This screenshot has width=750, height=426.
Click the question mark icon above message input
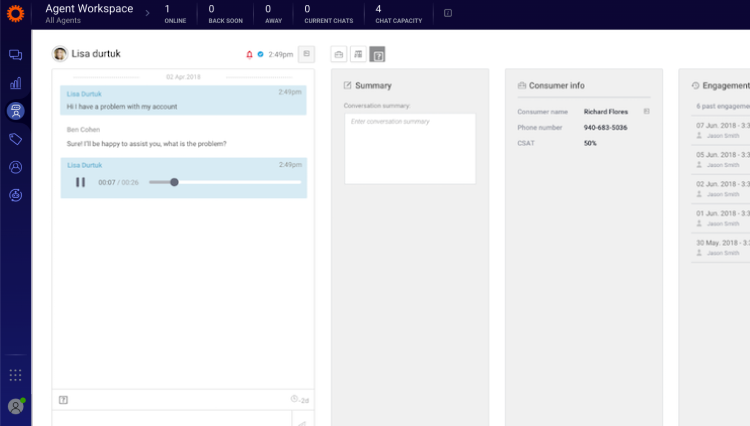(x=63, y=400)
